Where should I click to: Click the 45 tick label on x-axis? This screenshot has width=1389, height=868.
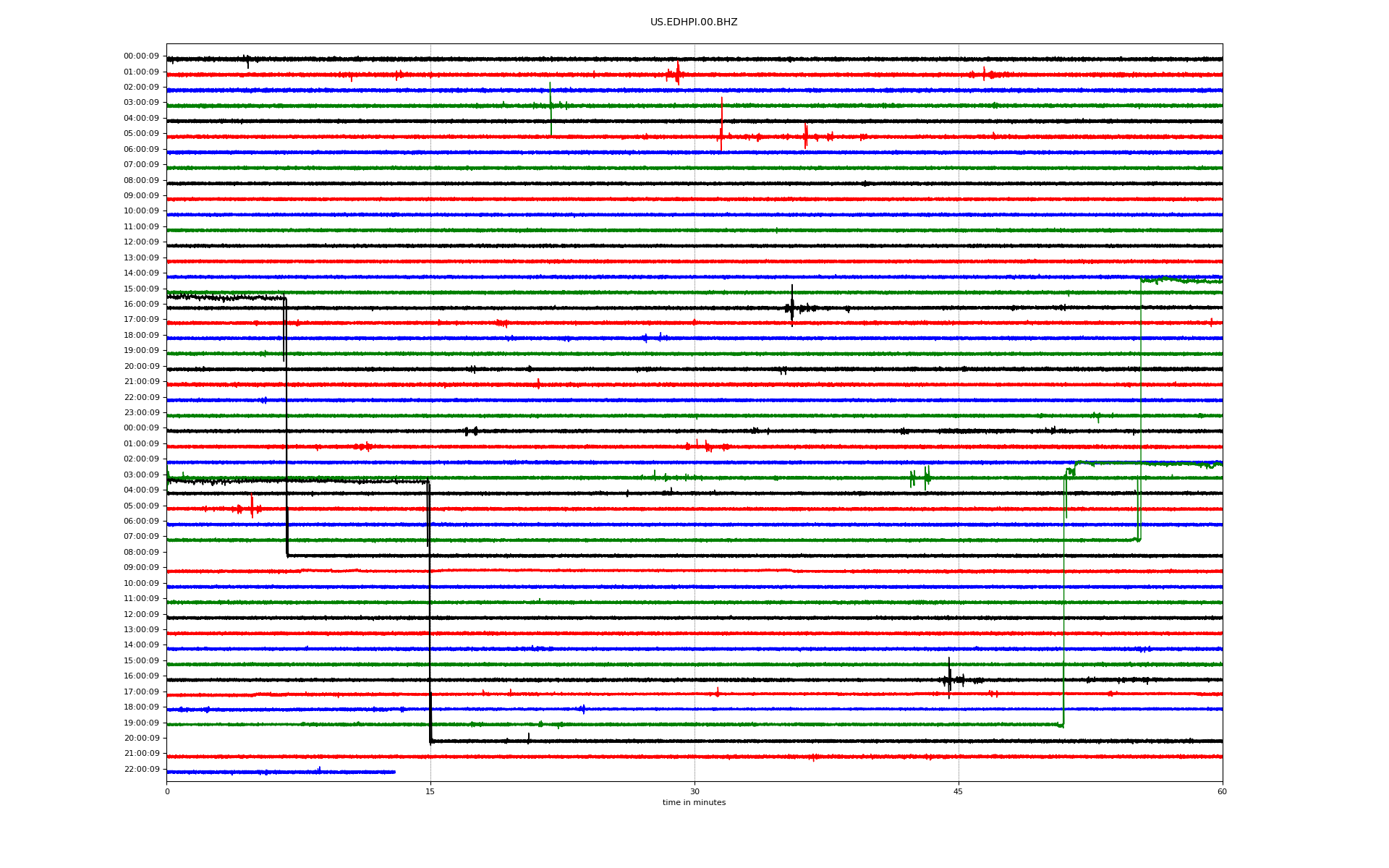pos(958,791)
